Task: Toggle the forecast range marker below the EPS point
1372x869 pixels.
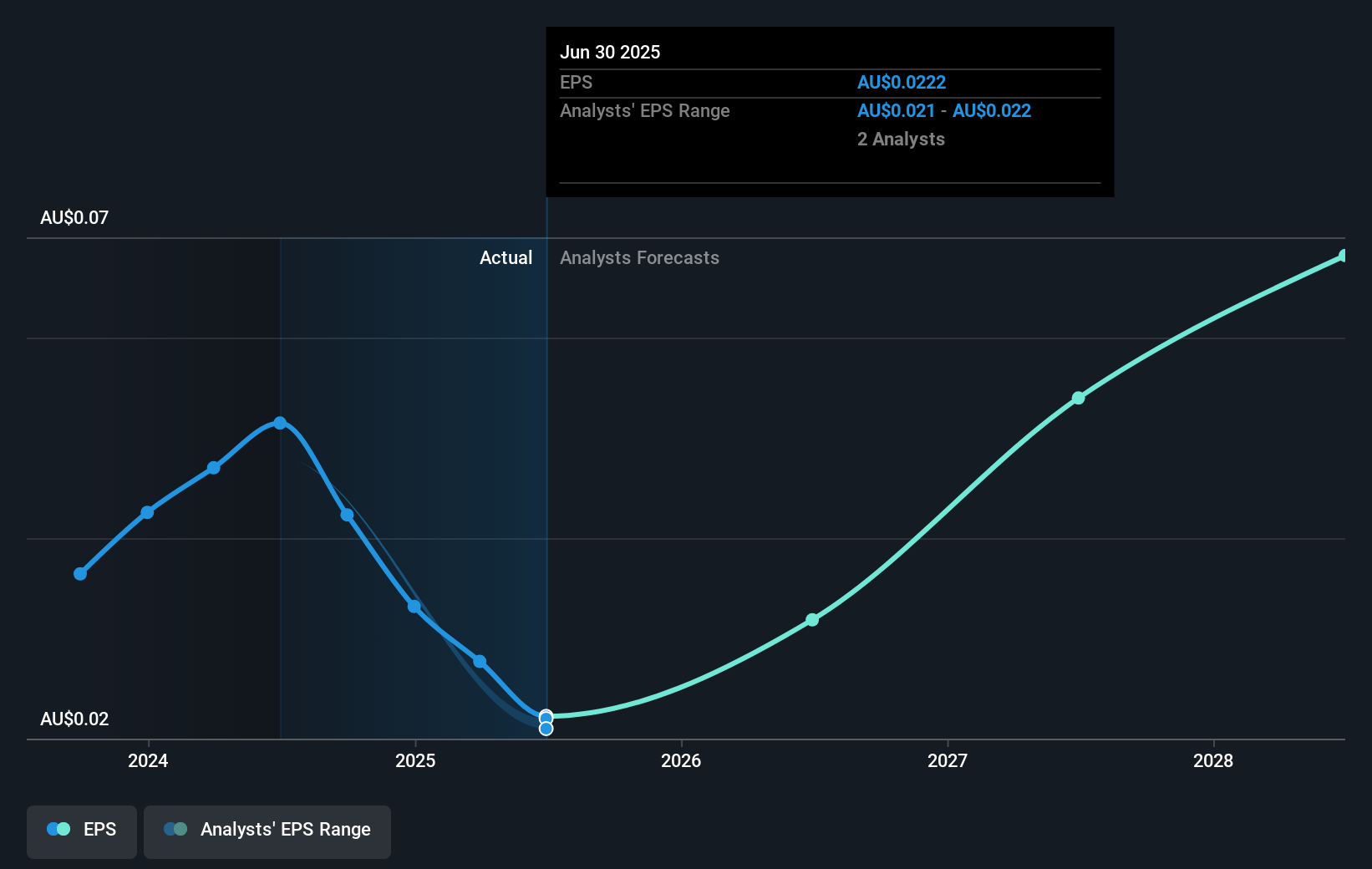Action: [546, 728]
